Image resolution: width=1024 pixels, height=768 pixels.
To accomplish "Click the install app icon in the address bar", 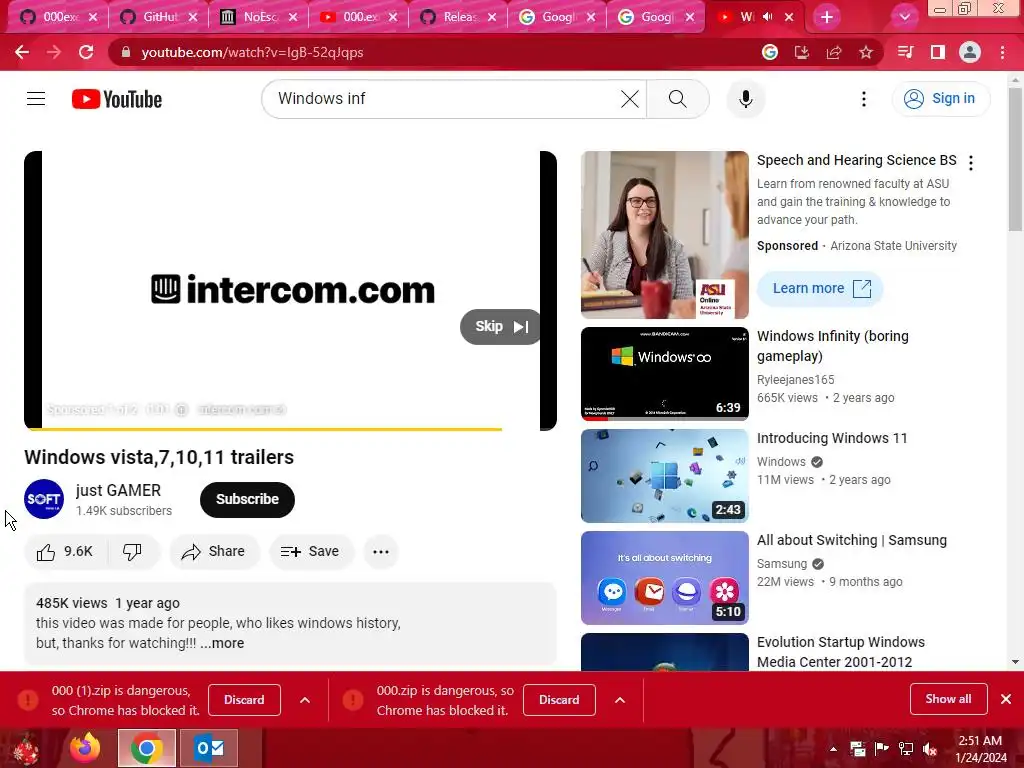I will (802, 52).
